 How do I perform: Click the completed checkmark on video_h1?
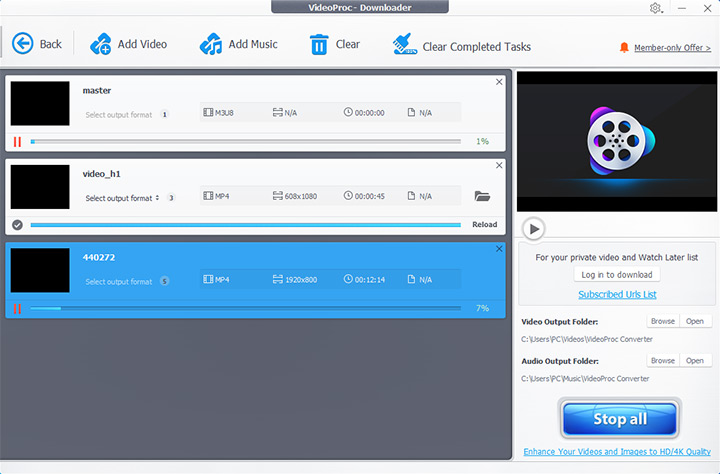click(x=17, y=225)
